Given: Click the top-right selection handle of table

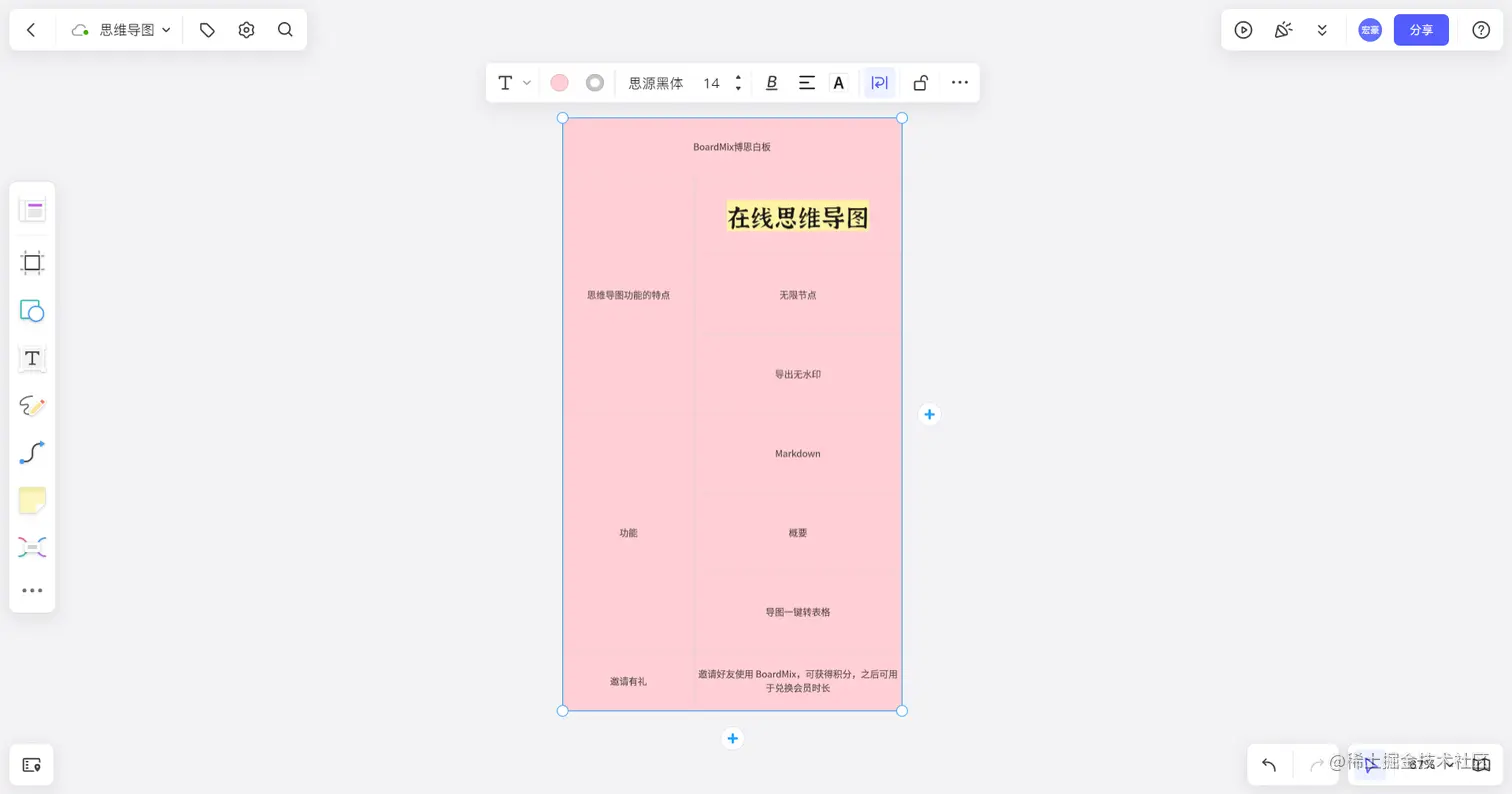Looking at the screenshot, I should click(902, 118).
